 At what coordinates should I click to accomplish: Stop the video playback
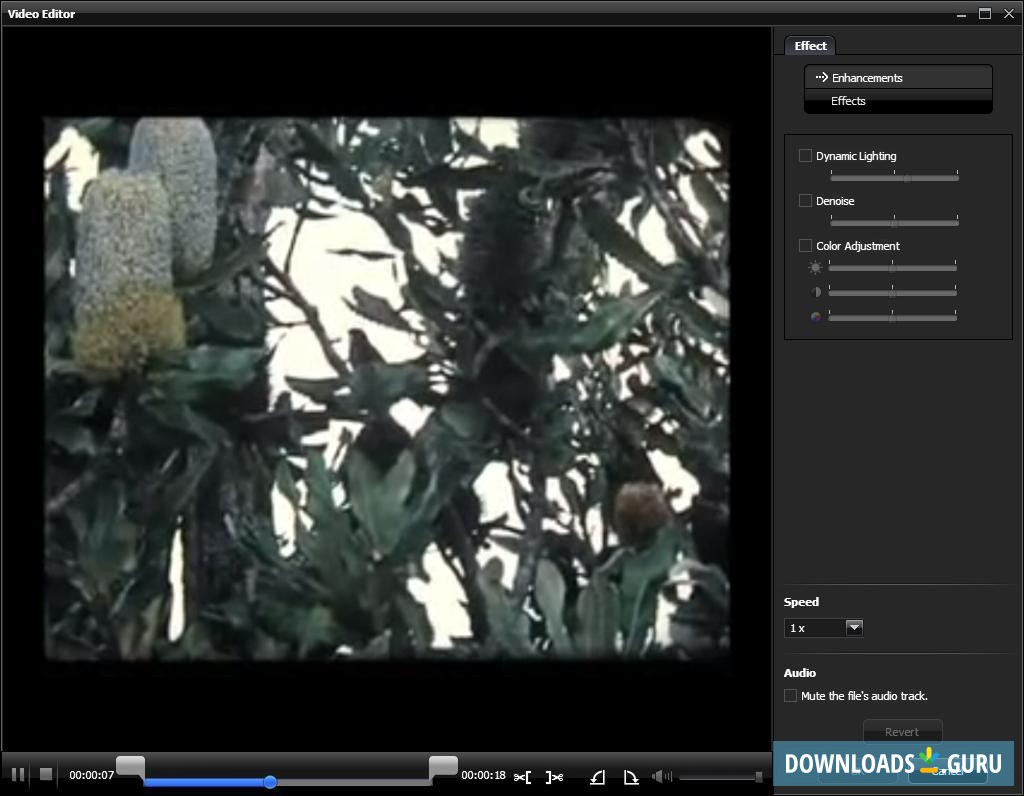tap(46, 774)
